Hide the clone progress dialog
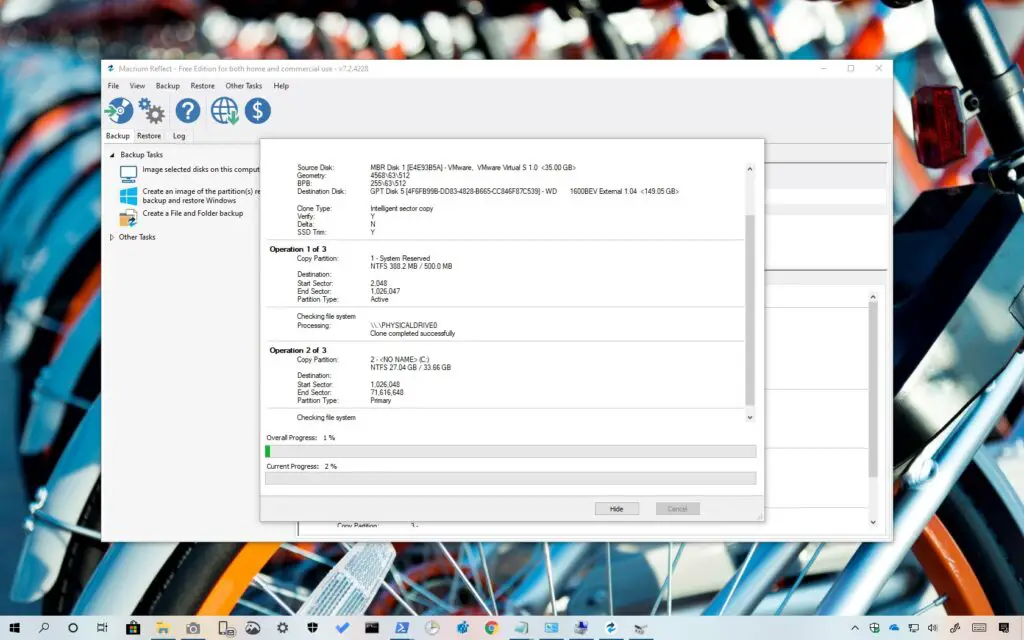 point(617,508)
